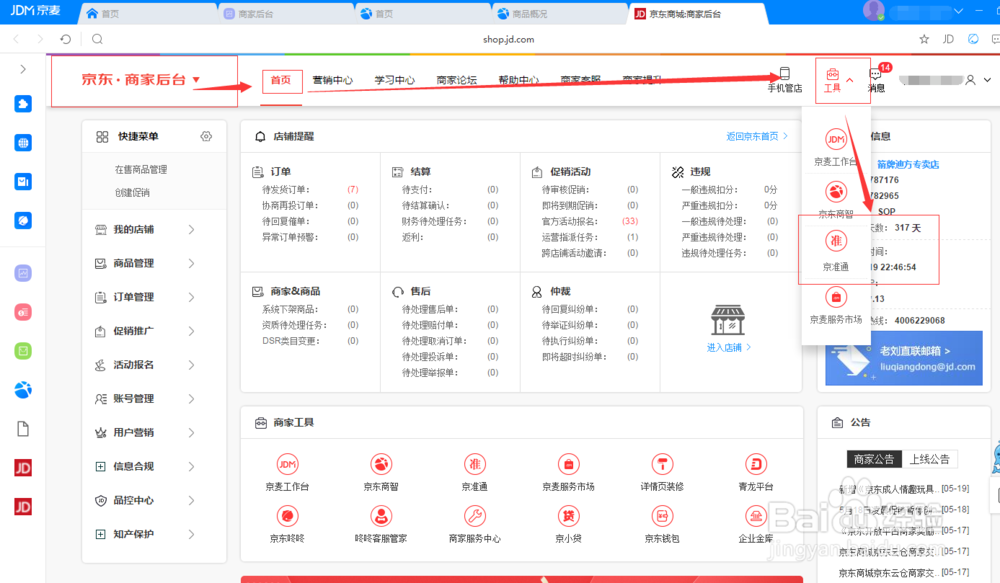1000x583 pixels.
Task: Click the shop.jd.com address bar
Action: tap(508, 39)
